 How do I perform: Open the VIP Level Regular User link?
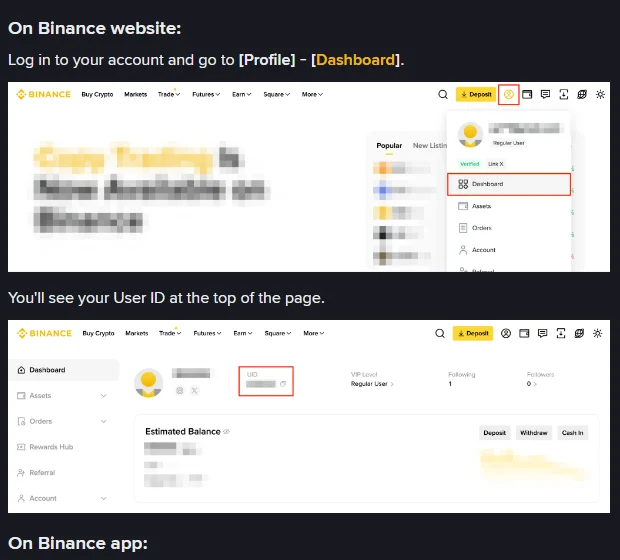click(372, 384)
